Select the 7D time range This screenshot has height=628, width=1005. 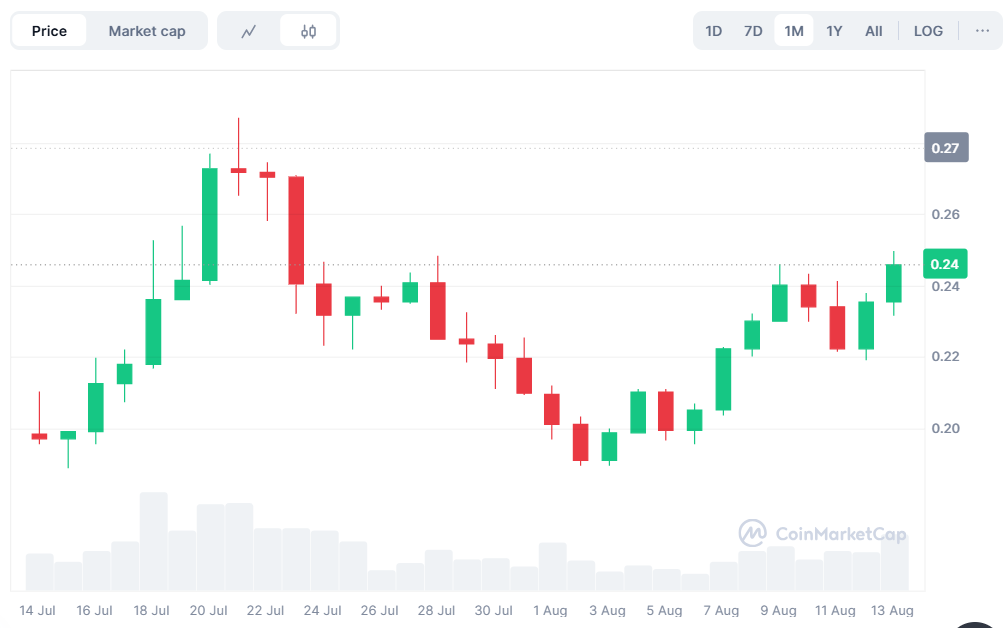[753, 31]
